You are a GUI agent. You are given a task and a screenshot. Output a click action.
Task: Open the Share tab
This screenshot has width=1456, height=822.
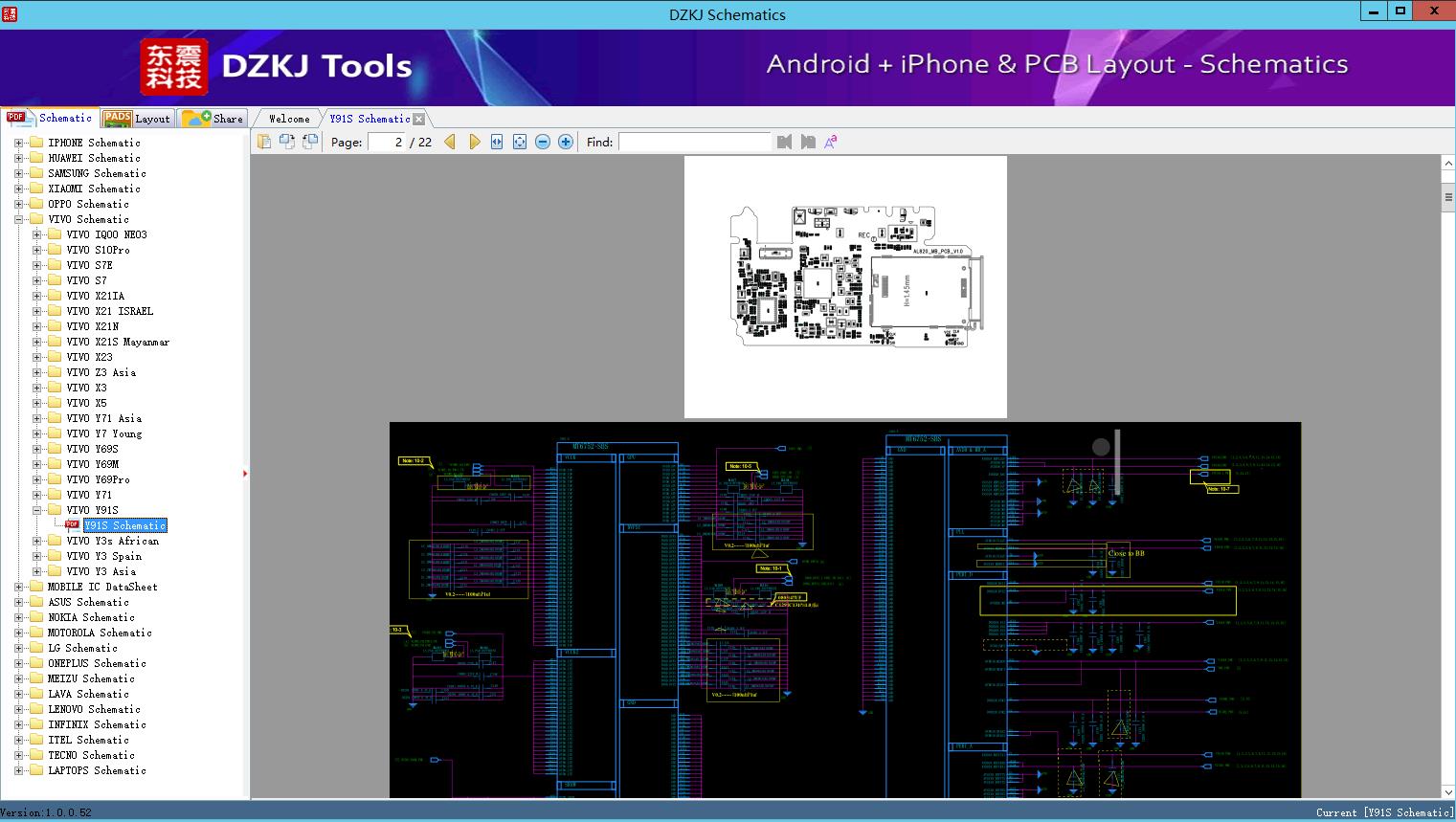[213, 119]
